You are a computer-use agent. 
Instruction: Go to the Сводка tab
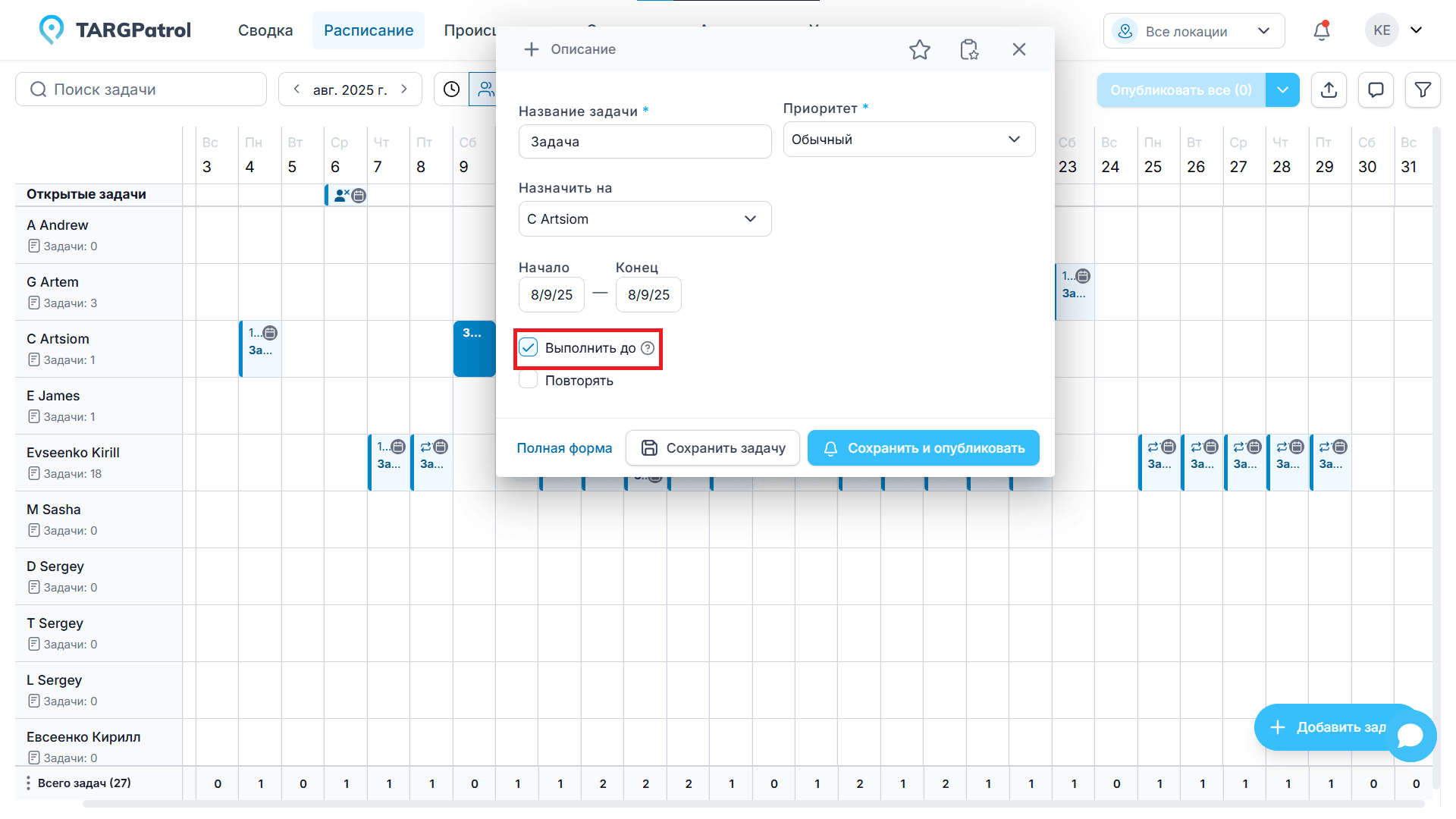pos(265,30)
